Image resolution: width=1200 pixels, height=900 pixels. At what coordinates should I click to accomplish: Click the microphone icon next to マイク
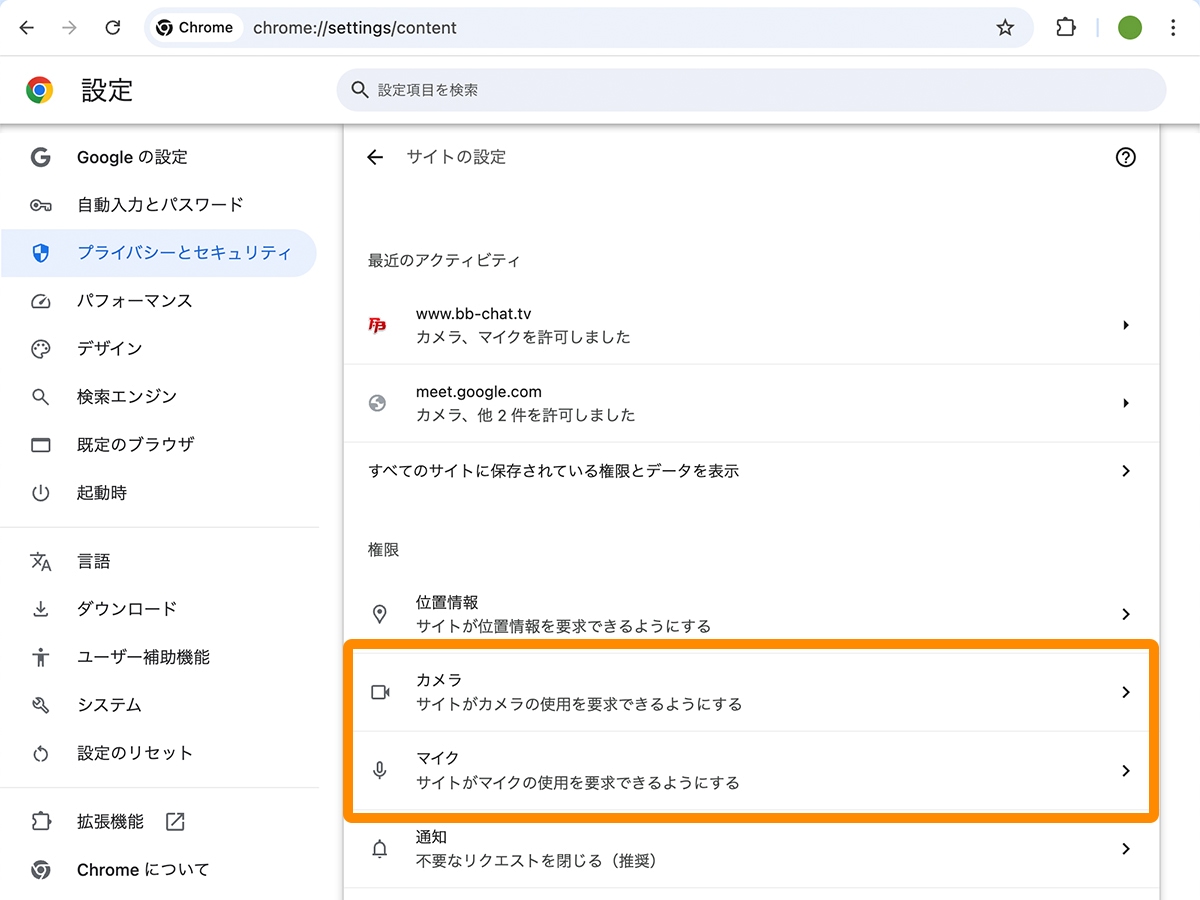(380, 770)
